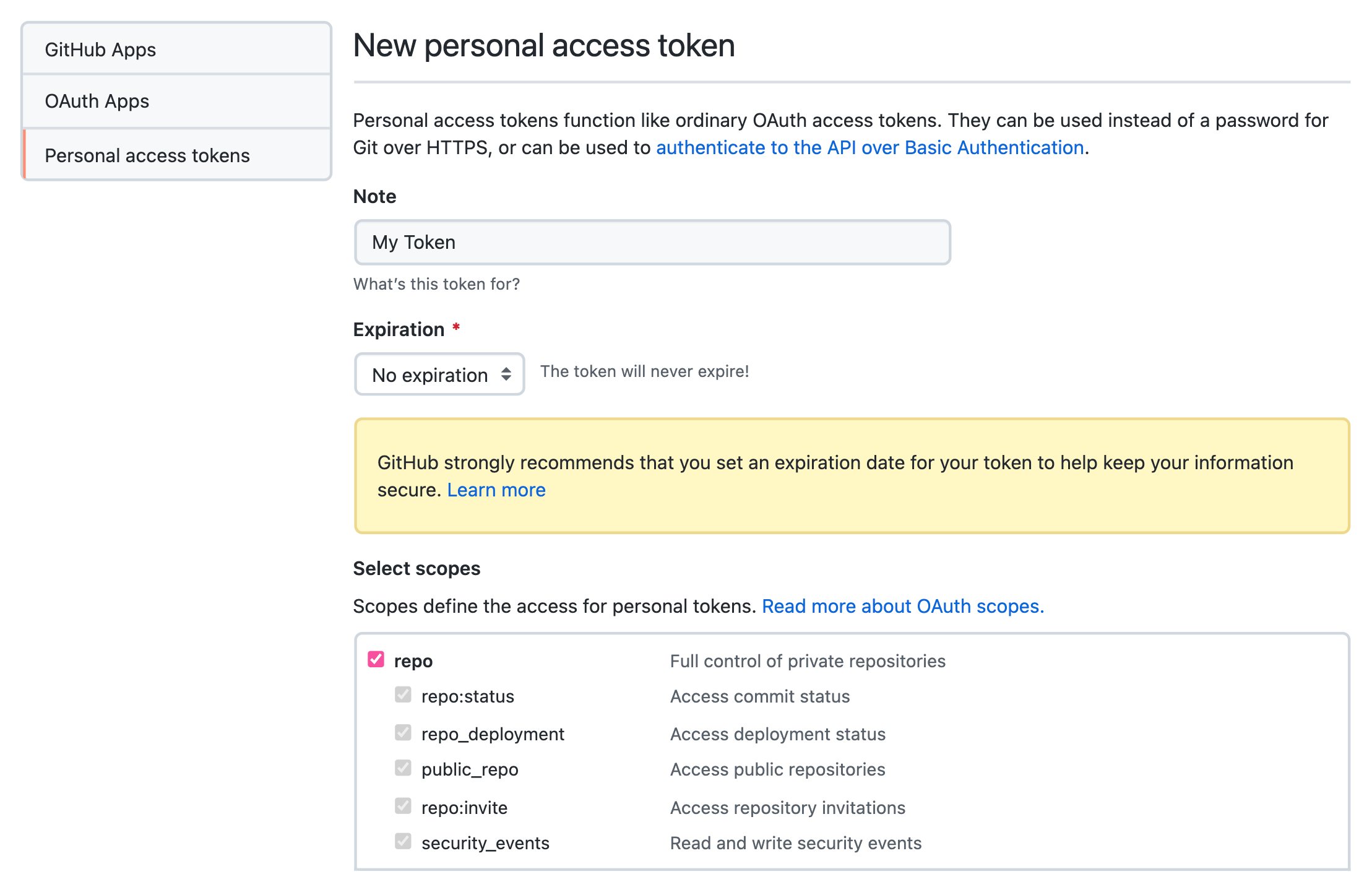Click the repo scope checkbox
The height and width of the screenshot is (887, 1372).
[x=377, y=660]
